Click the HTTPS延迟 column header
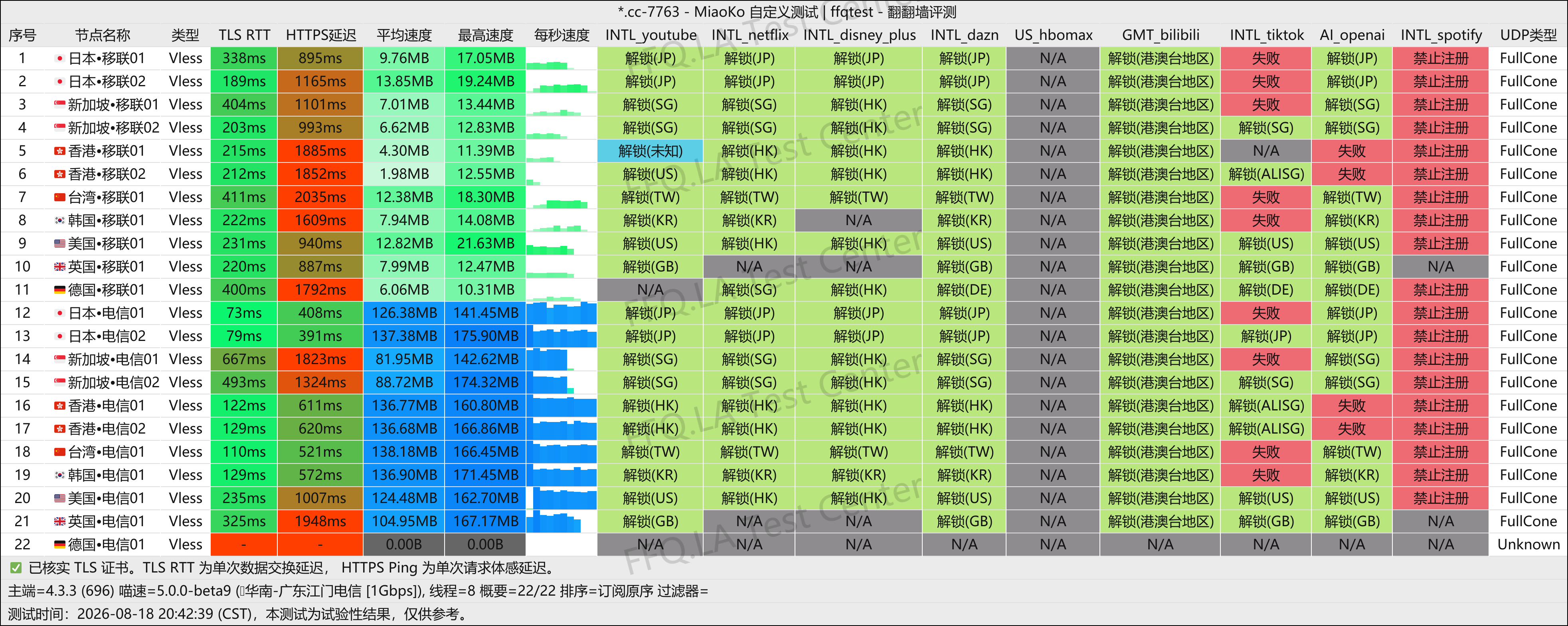Image resolution: width=1568 pixels, height=626 pixels. (x=321, y=35)
